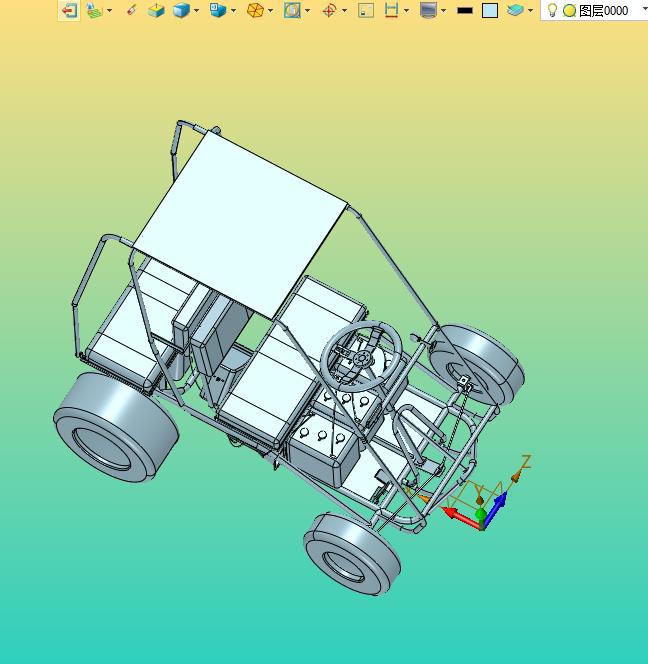Open dropdown beside green layered surface tool

pyautogui.click(x=110, y=10)
